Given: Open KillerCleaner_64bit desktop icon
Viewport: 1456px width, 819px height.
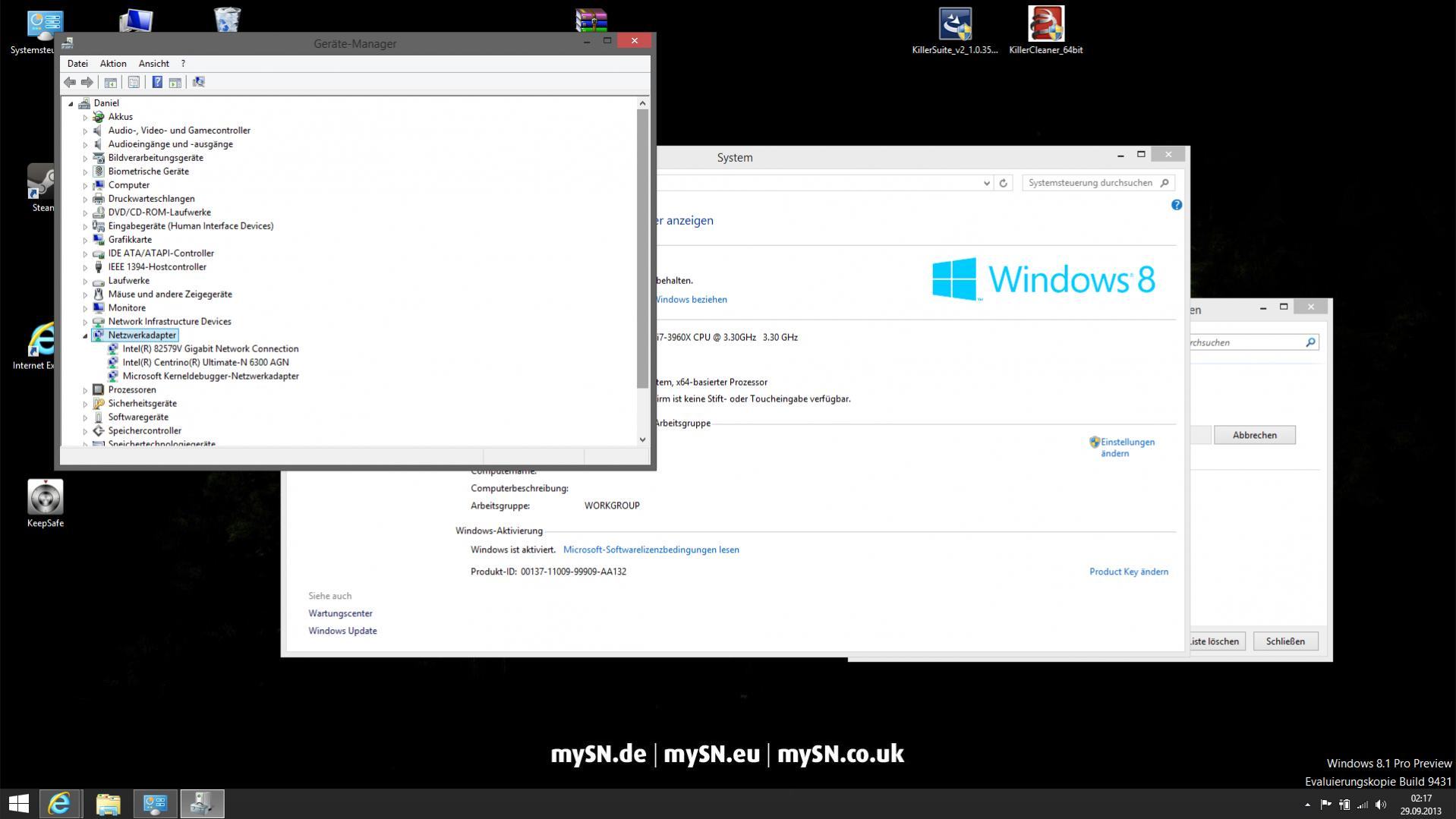Looking at the screenshot, I should (x=1046, y=31).
